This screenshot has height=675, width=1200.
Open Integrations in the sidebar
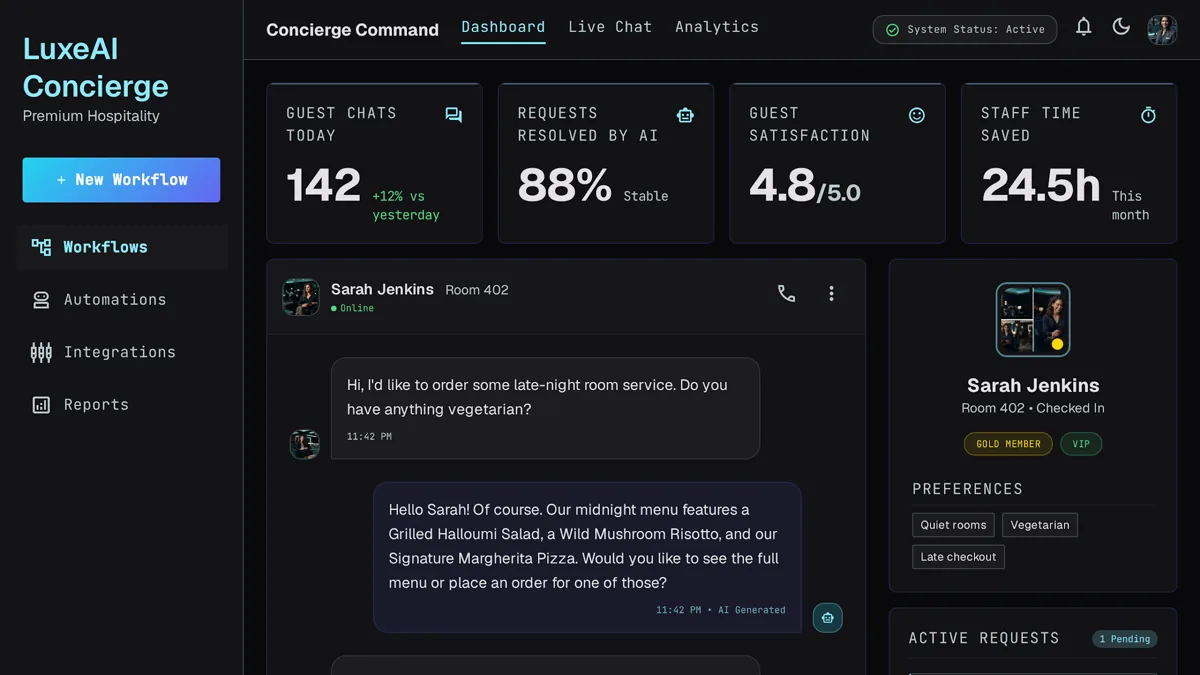coord(122,352)
